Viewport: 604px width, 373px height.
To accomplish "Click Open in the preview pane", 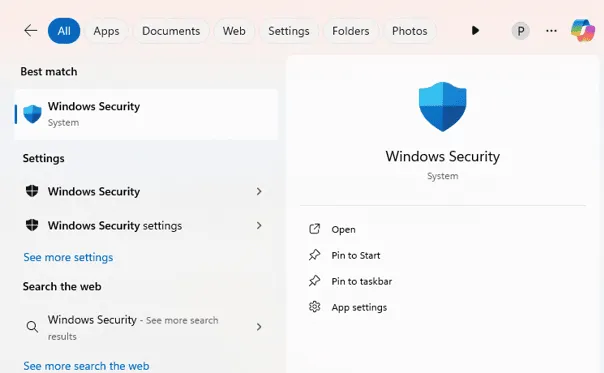I will [x=344, y=229].
